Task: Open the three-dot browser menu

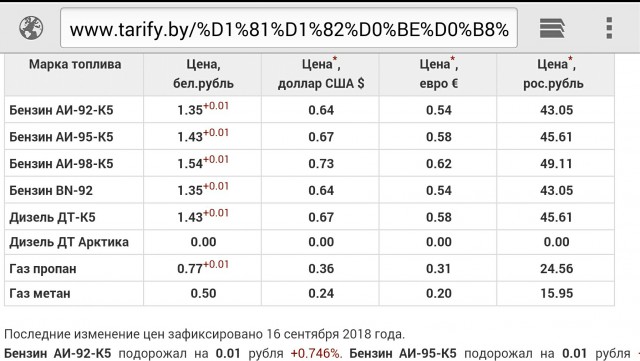Action: [609, 28]
